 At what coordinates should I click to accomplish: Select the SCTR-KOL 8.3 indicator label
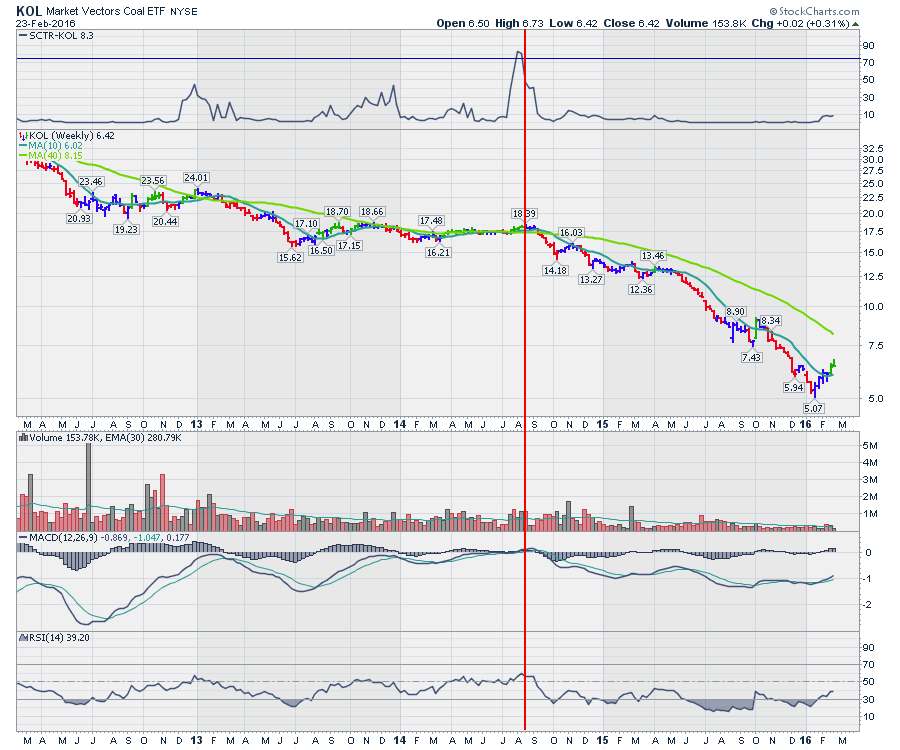(56, 36)
